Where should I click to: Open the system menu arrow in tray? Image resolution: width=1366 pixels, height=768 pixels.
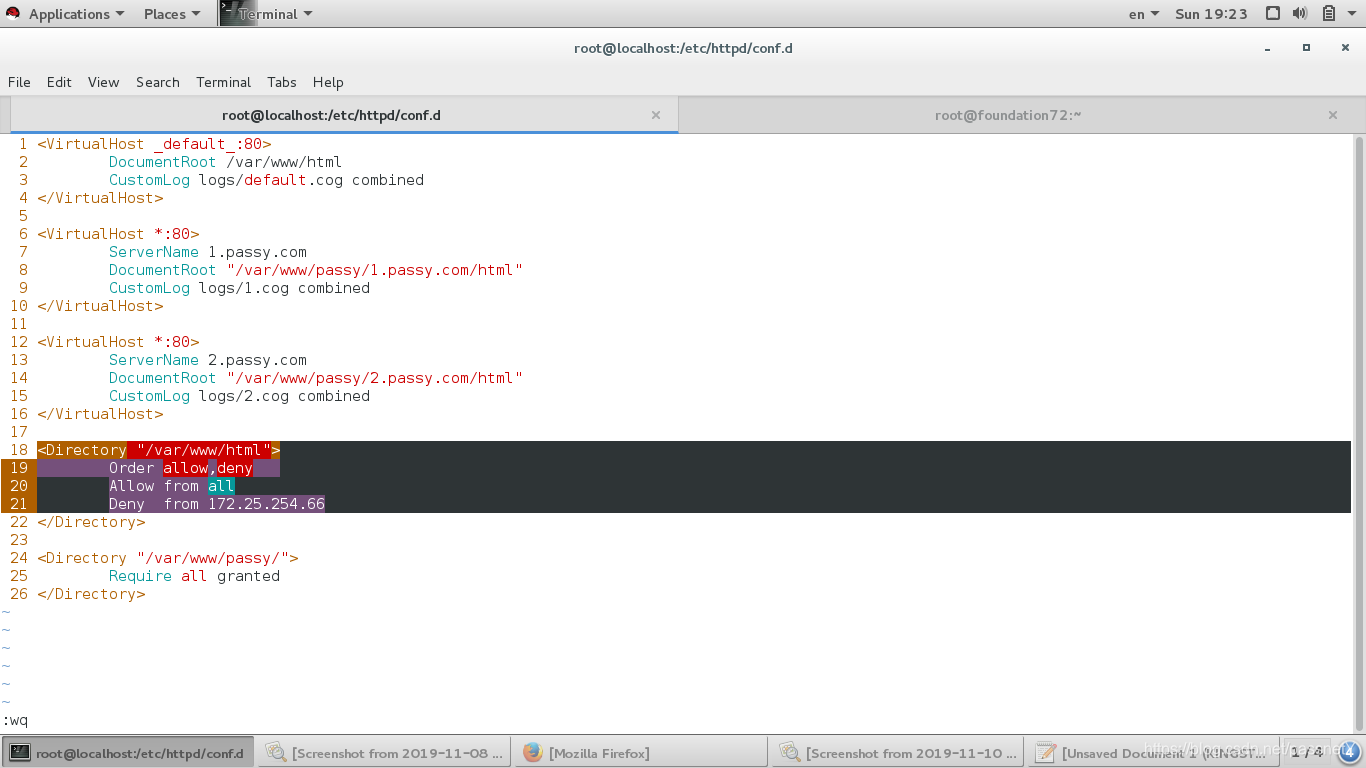coord(1352,14)
